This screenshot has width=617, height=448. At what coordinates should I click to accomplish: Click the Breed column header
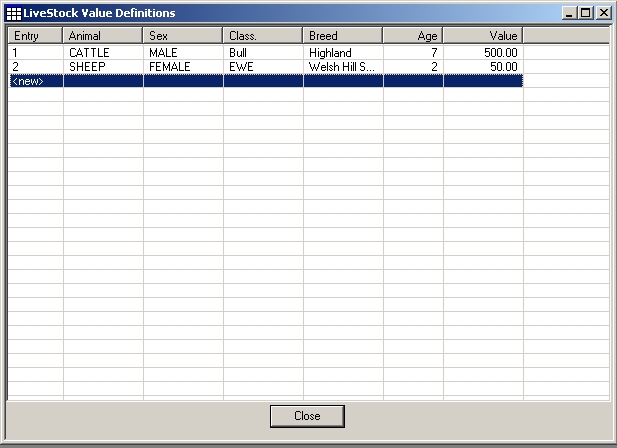343,36
